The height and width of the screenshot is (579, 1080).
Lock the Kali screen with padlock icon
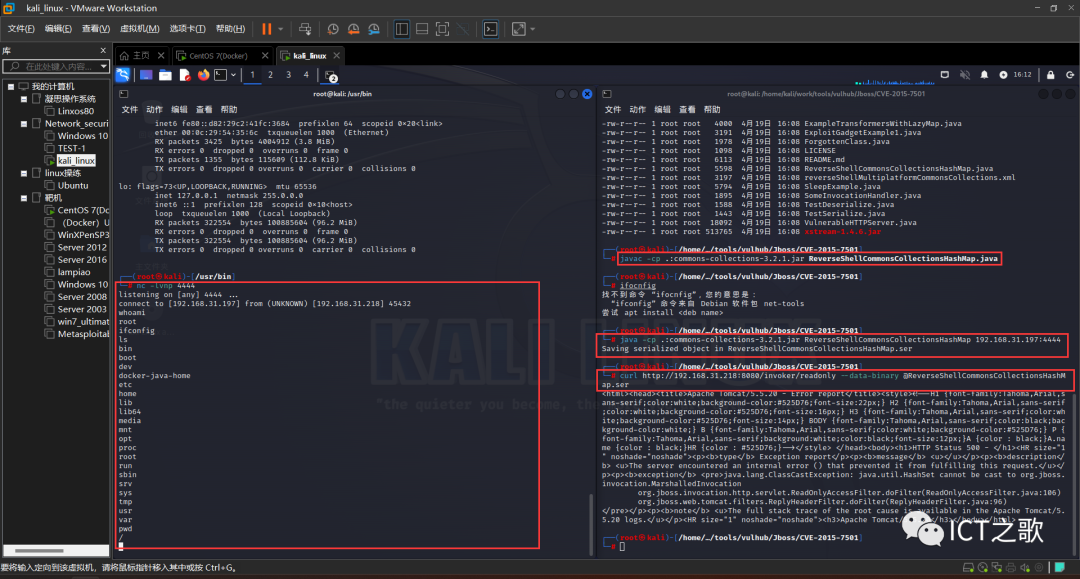click(1050, 75)
